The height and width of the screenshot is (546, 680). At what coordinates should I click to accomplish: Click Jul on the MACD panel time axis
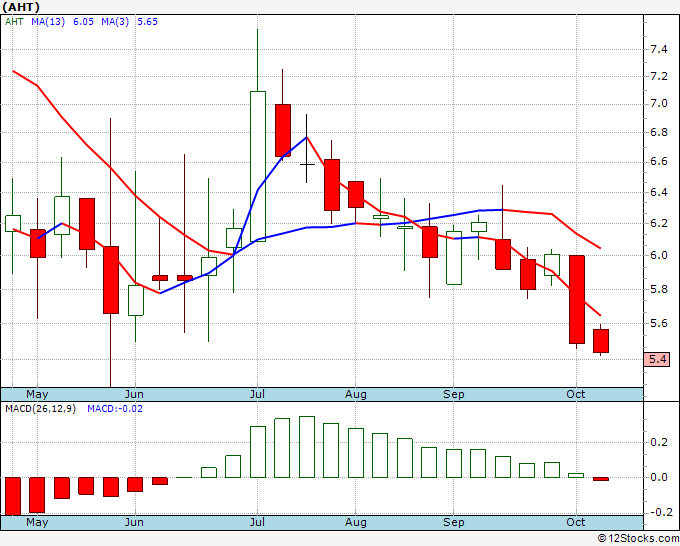[x=257, y=522]
